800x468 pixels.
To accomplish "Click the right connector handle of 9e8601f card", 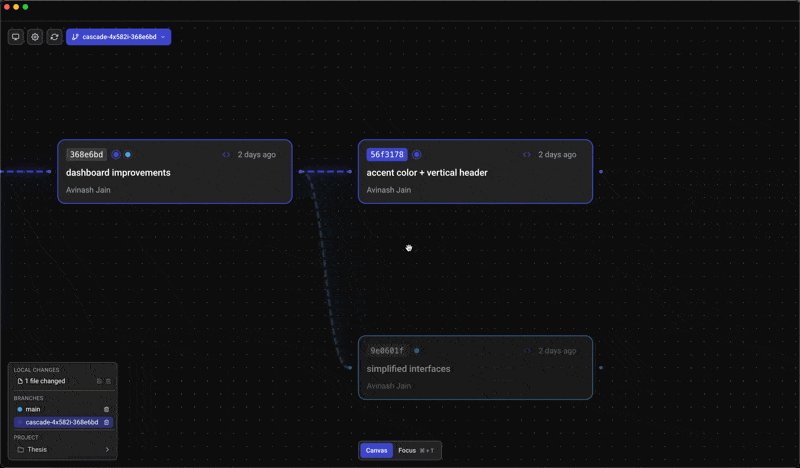I will [x=601, y=367].
